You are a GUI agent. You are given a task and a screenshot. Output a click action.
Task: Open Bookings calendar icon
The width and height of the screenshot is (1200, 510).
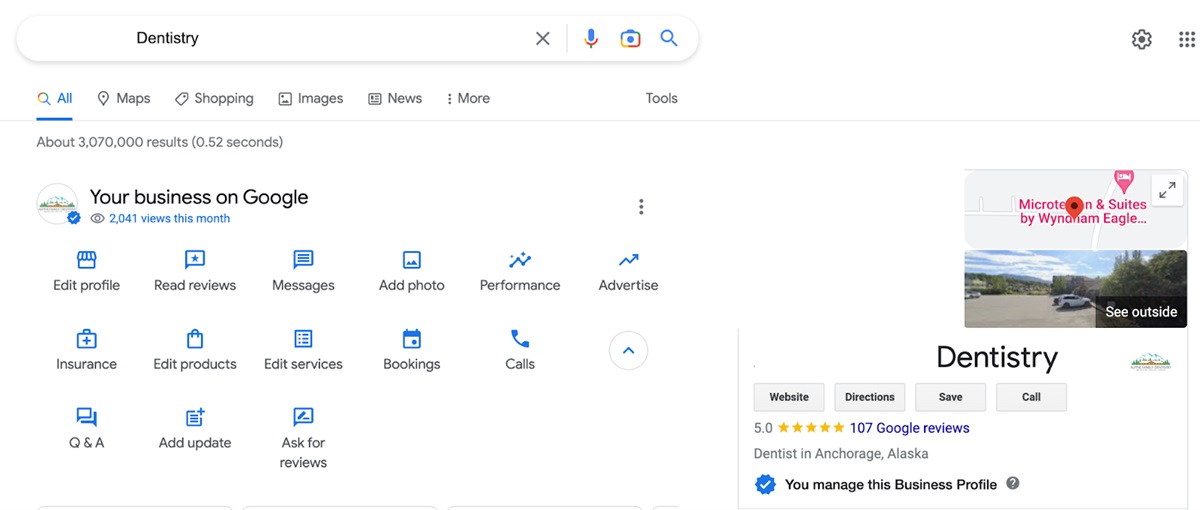point(412,339)
